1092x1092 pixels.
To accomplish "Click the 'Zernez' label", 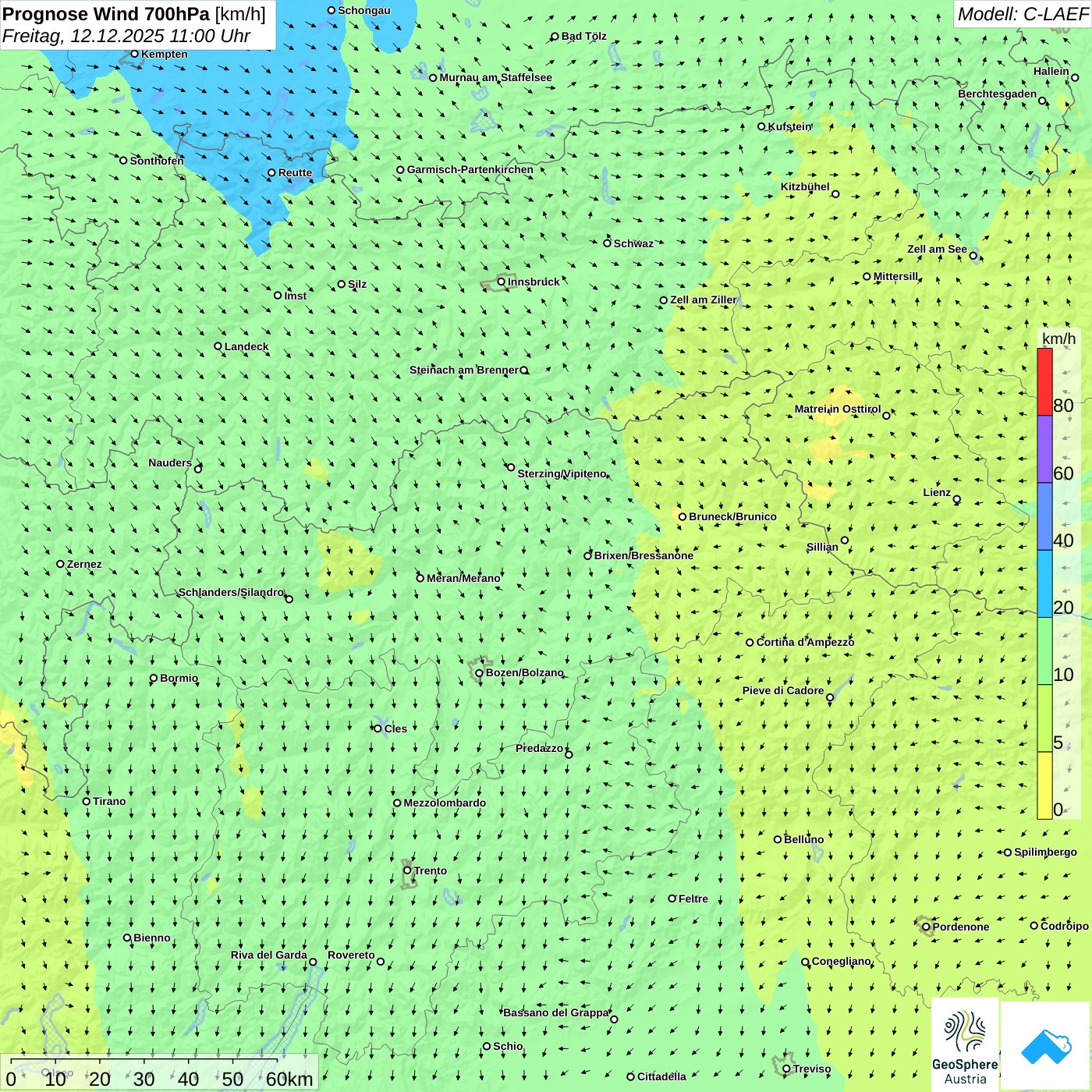I will click(x=84, y=564).
